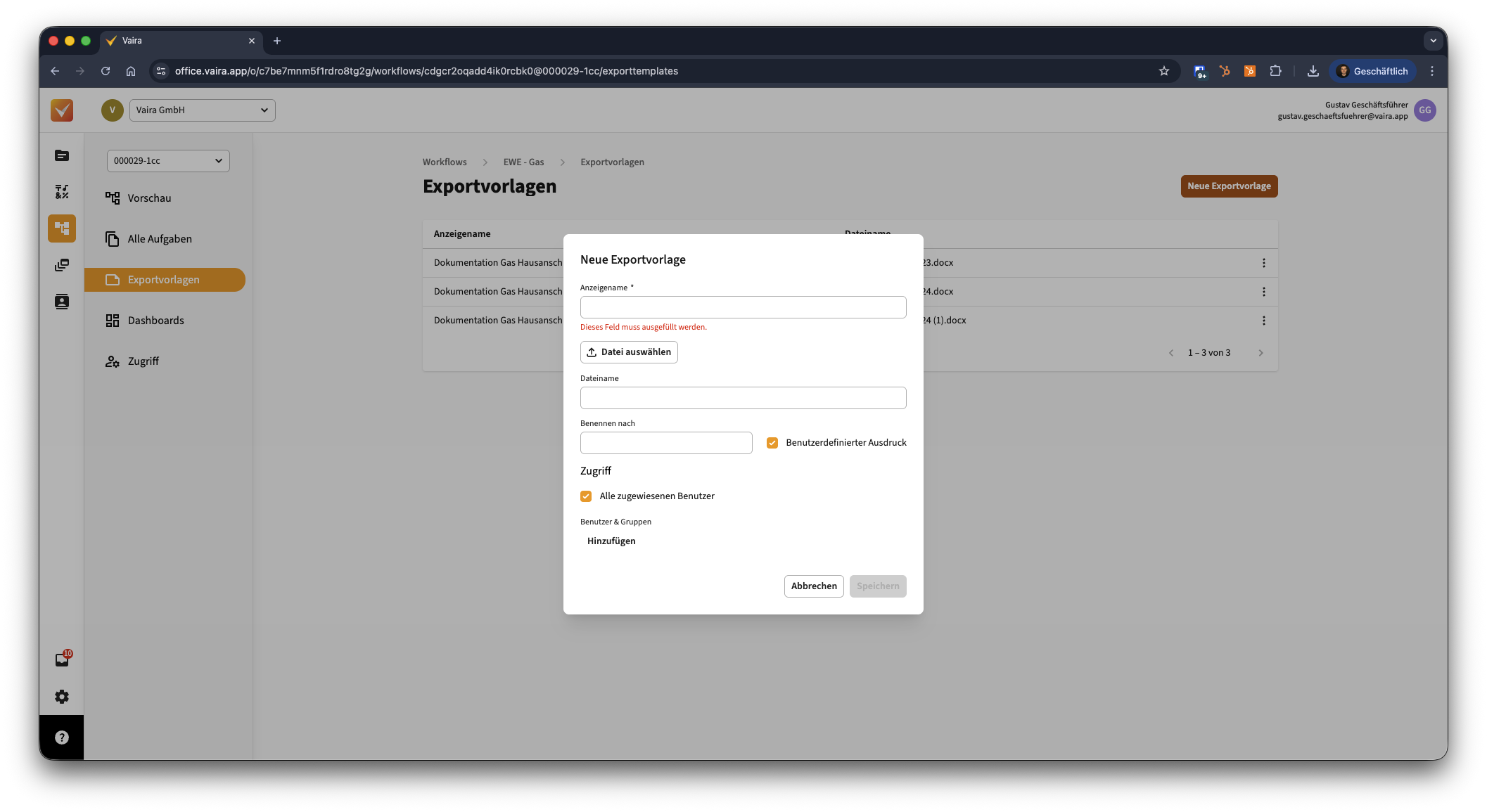Image resolution: width=1487 pixels, height=812 pixels.
Task: Toggle Alle zugewiesenen Benutzer checkbox
Action: click(586, 496)
